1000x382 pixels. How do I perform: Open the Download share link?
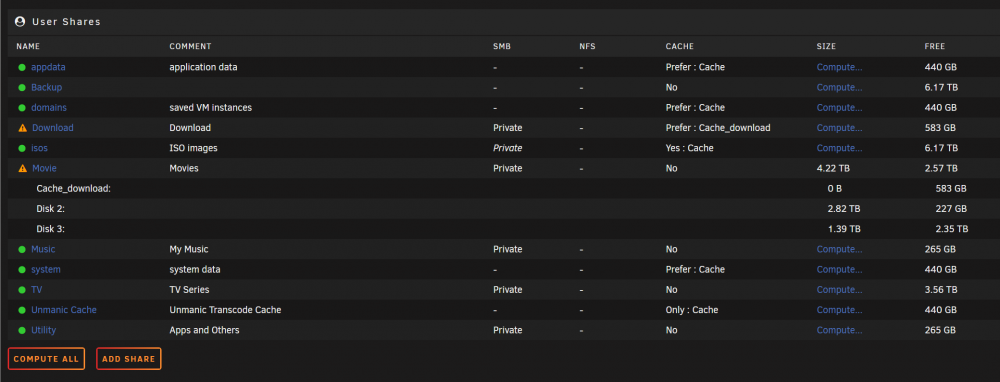(53, 128)
